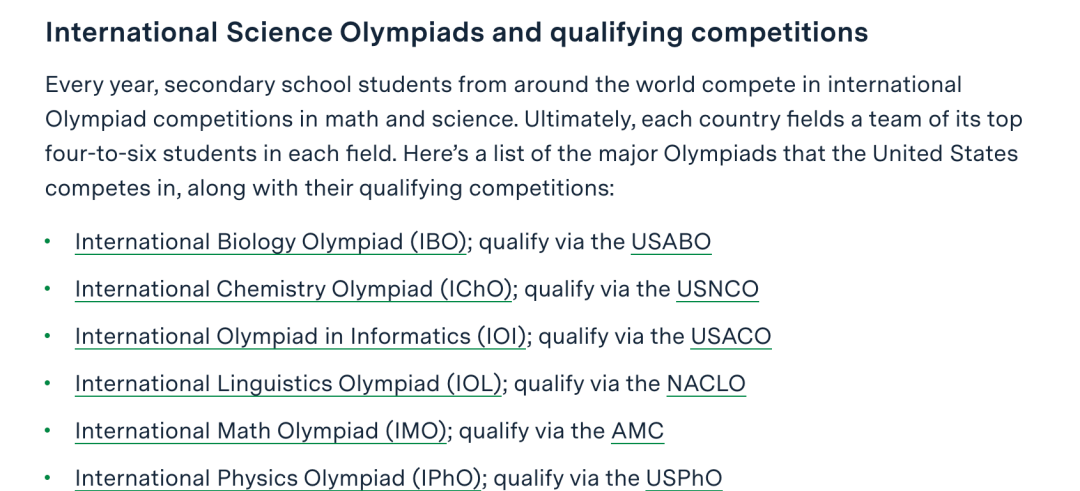Click the word 'Ultimately' in the intro paragraph
The image size is (1080, 491).
coord(577,119)
